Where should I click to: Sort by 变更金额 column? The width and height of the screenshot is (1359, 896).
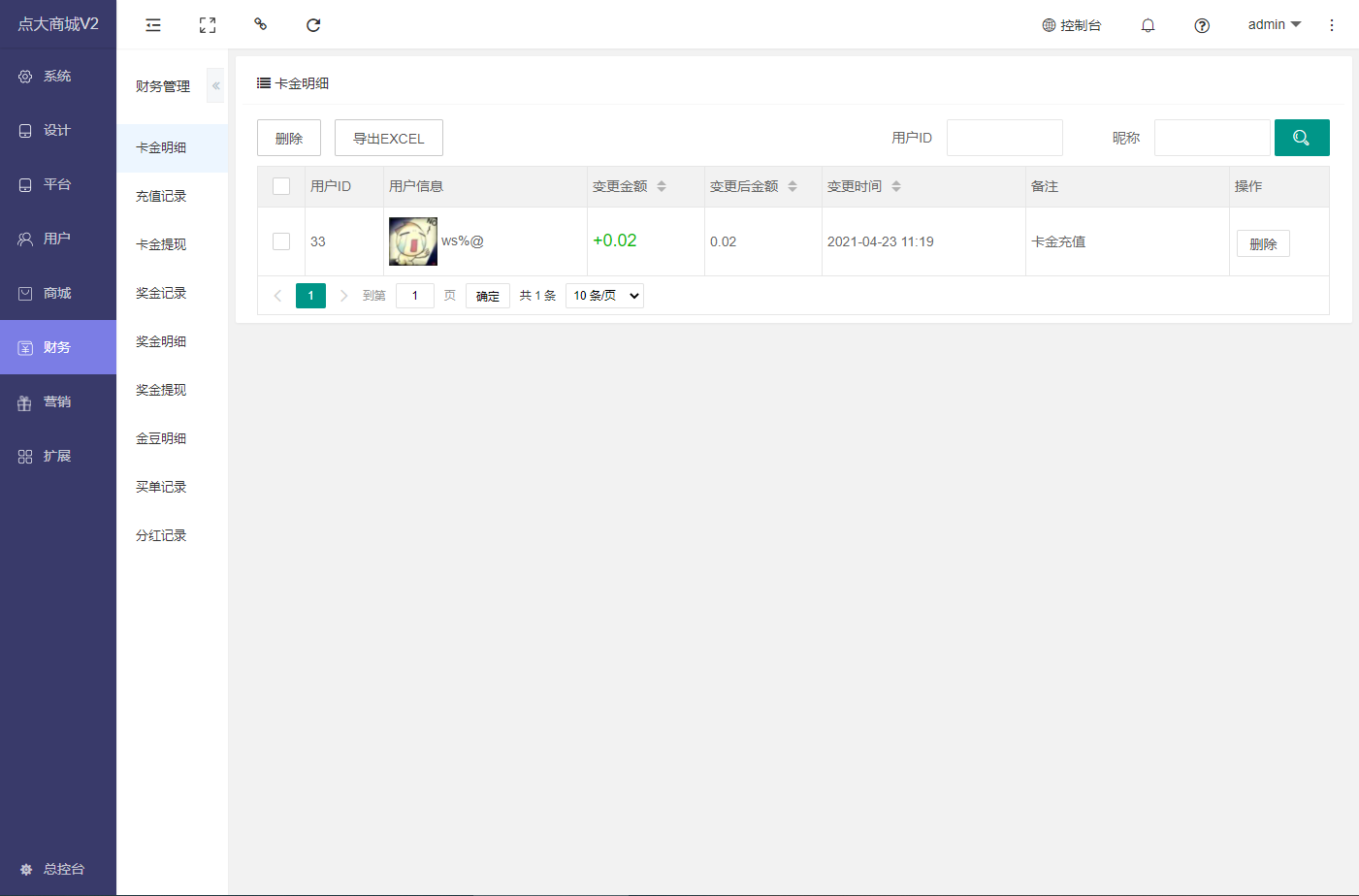[x=661, y=186]
